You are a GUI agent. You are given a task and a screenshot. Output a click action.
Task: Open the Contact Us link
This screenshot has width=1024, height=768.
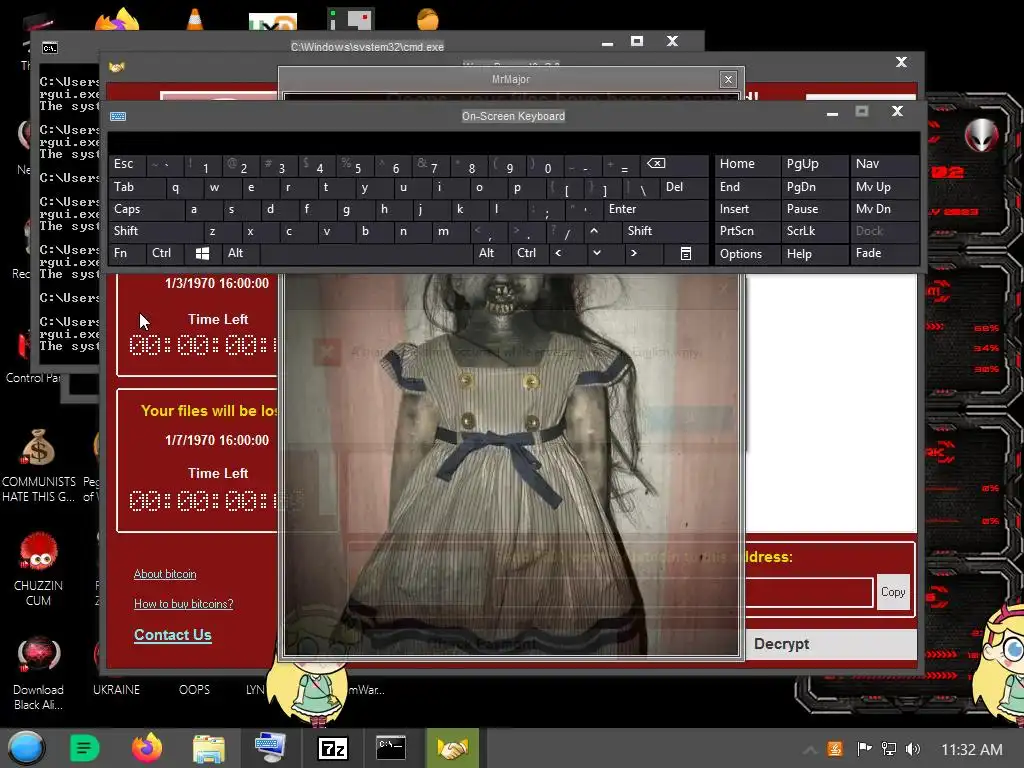click(x=172, y=635)
